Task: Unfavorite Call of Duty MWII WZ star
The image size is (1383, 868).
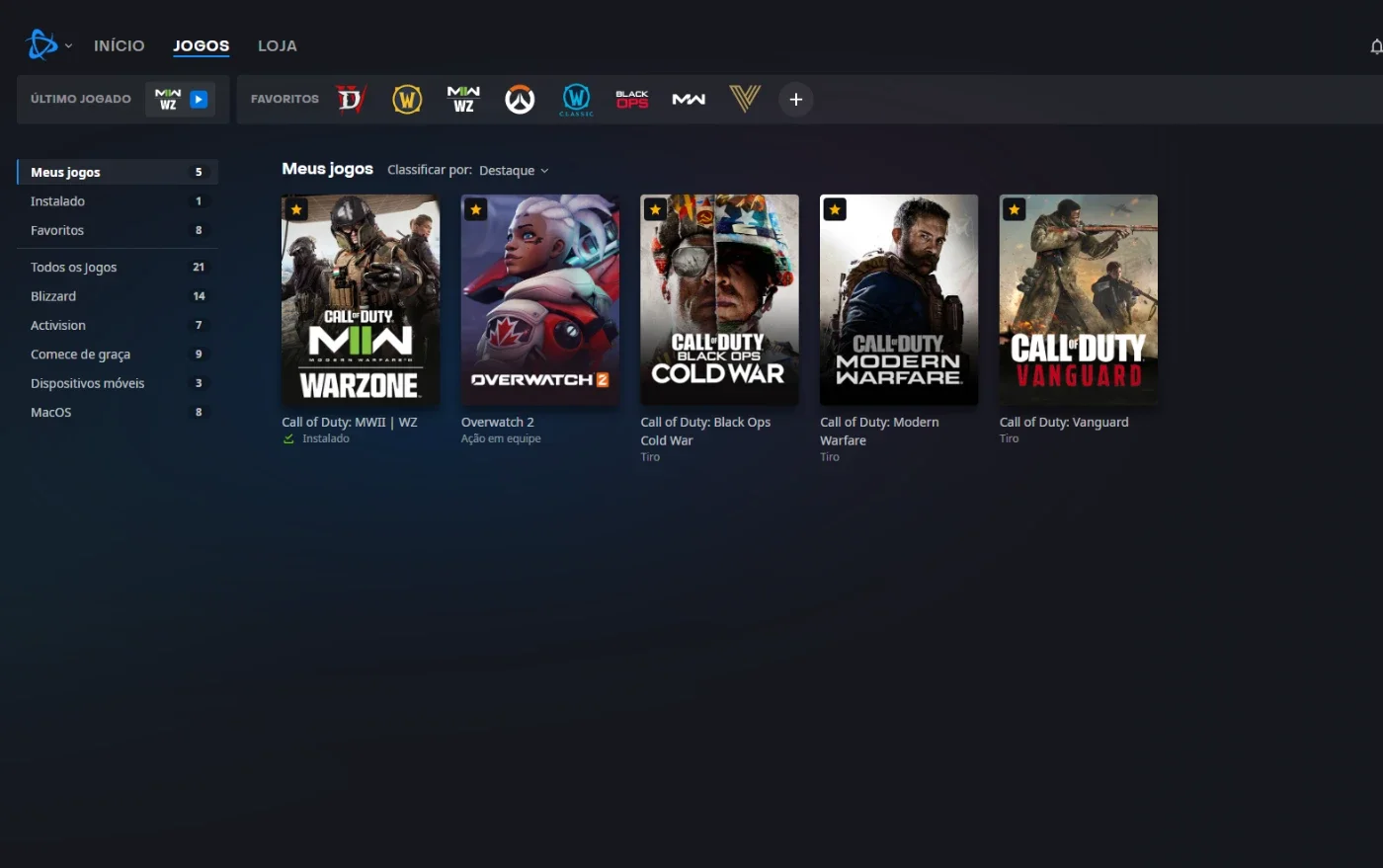Action: click(296, 209)
